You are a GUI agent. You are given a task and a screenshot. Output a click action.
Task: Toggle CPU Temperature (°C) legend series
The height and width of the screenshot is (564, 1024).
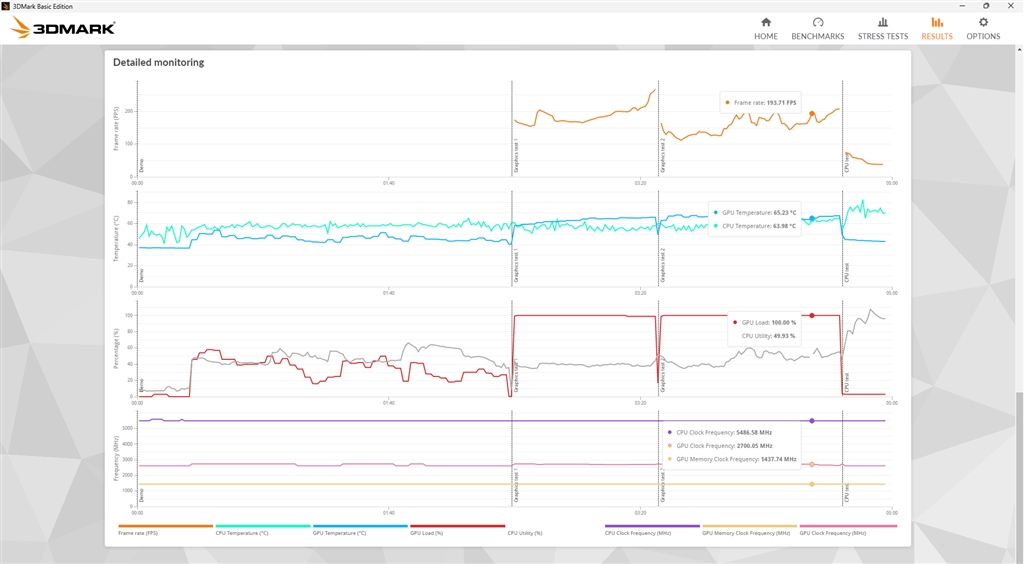[263, 530]
